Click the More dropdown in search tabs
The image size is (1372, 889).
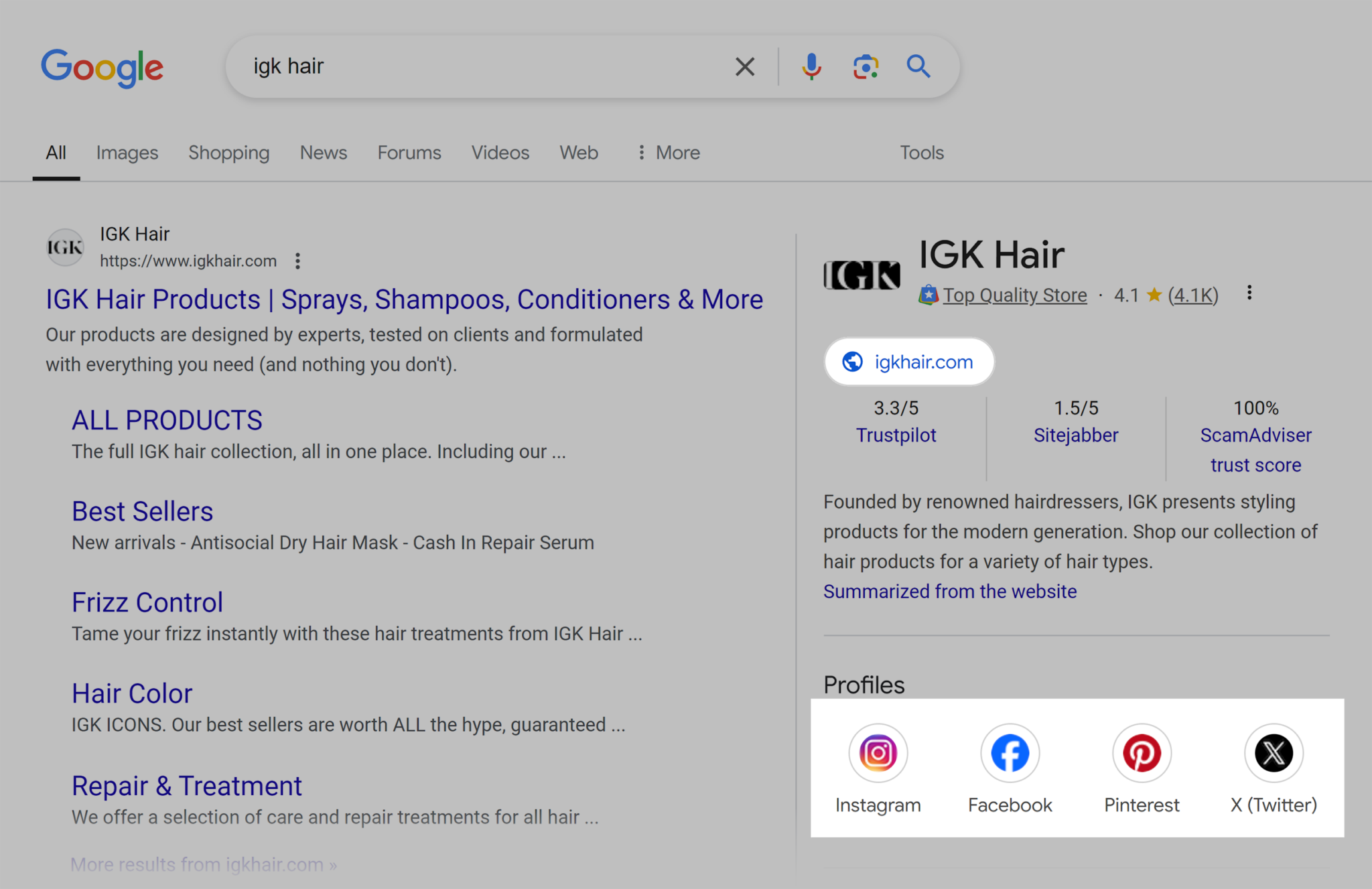click(666, 153)
